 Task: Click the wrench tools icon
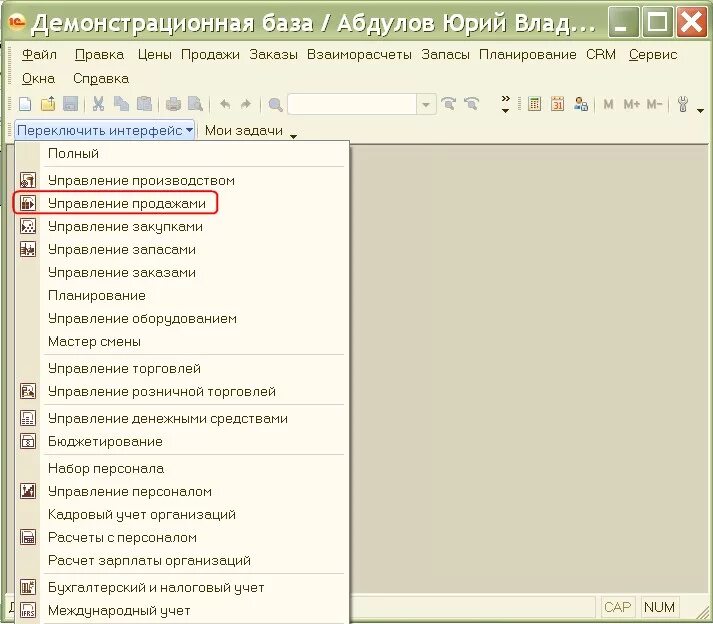[683, 105]
